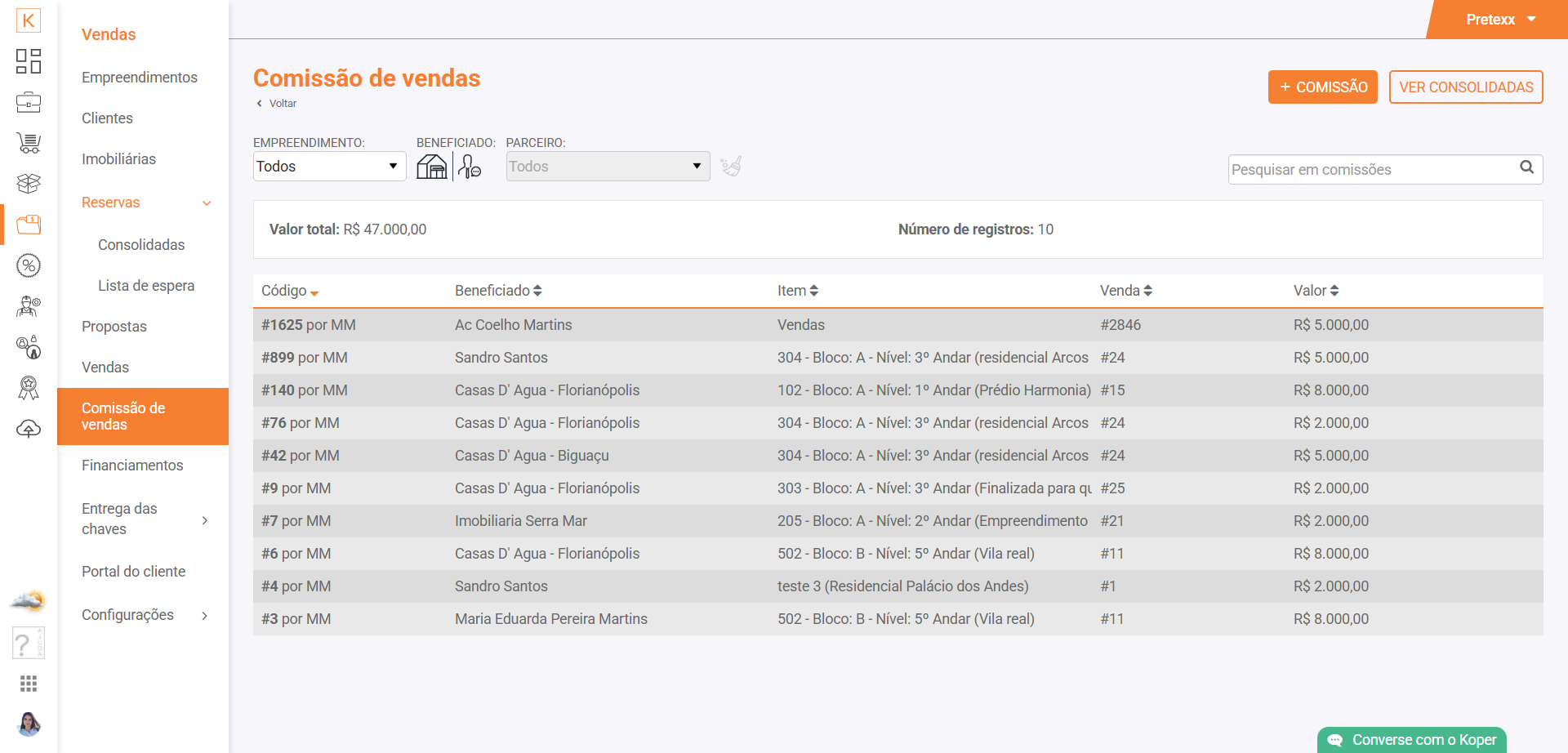The height and width of the screenshot is (753, 1568).
Task: Open the Empreendimento dropdown
Action: pyautogui.click(x=329, y=167)
